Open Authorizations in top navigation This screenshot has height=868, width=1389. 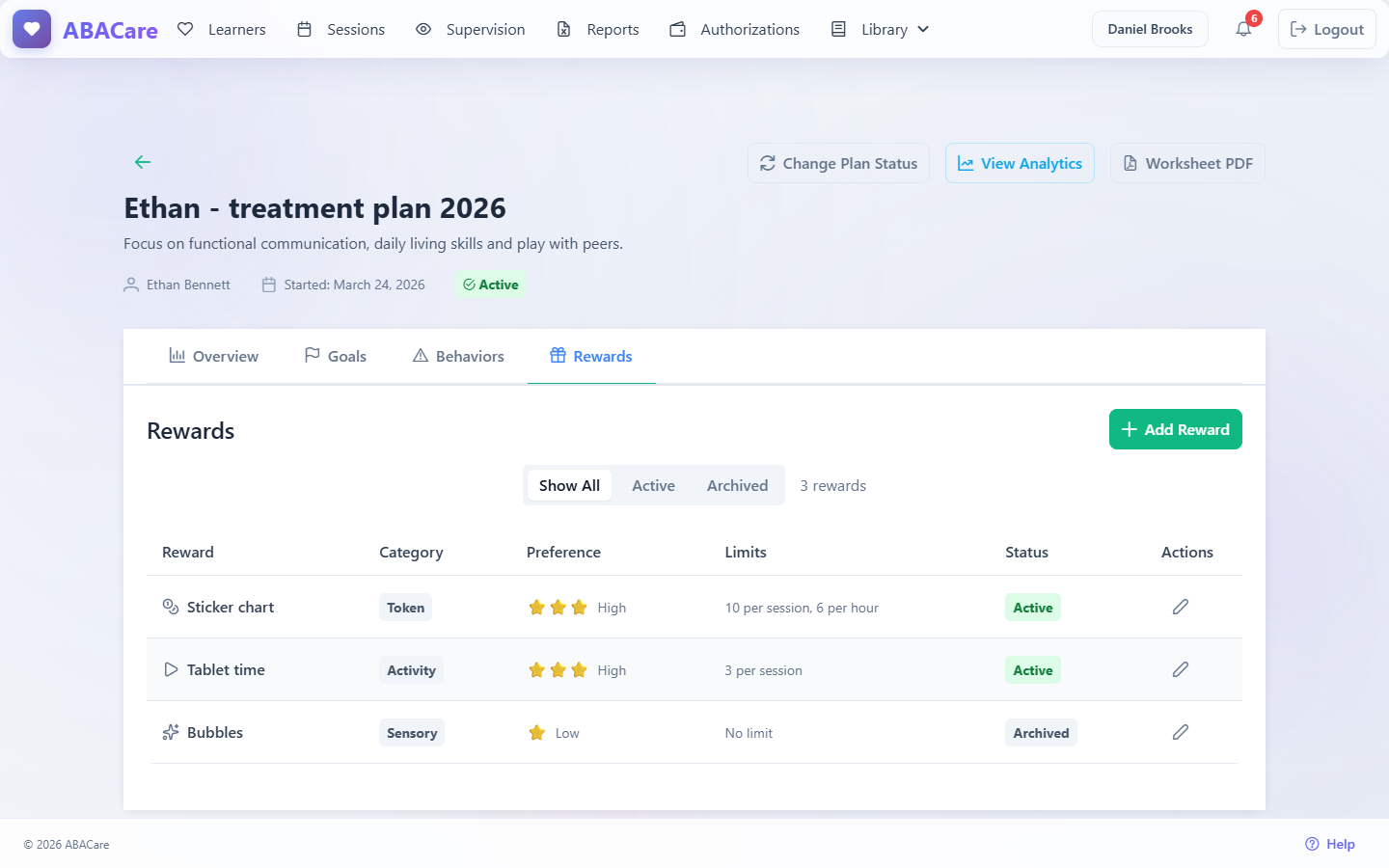click(x=735, y=29)
